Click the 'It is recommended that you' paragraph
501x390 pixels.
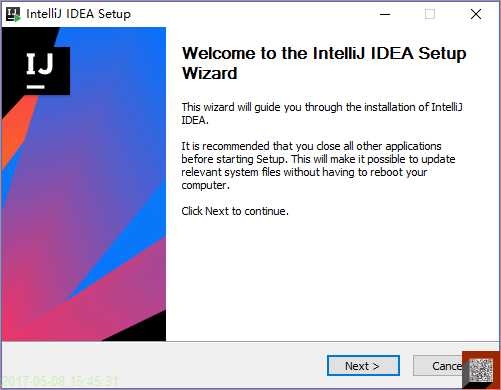(318, 166)
